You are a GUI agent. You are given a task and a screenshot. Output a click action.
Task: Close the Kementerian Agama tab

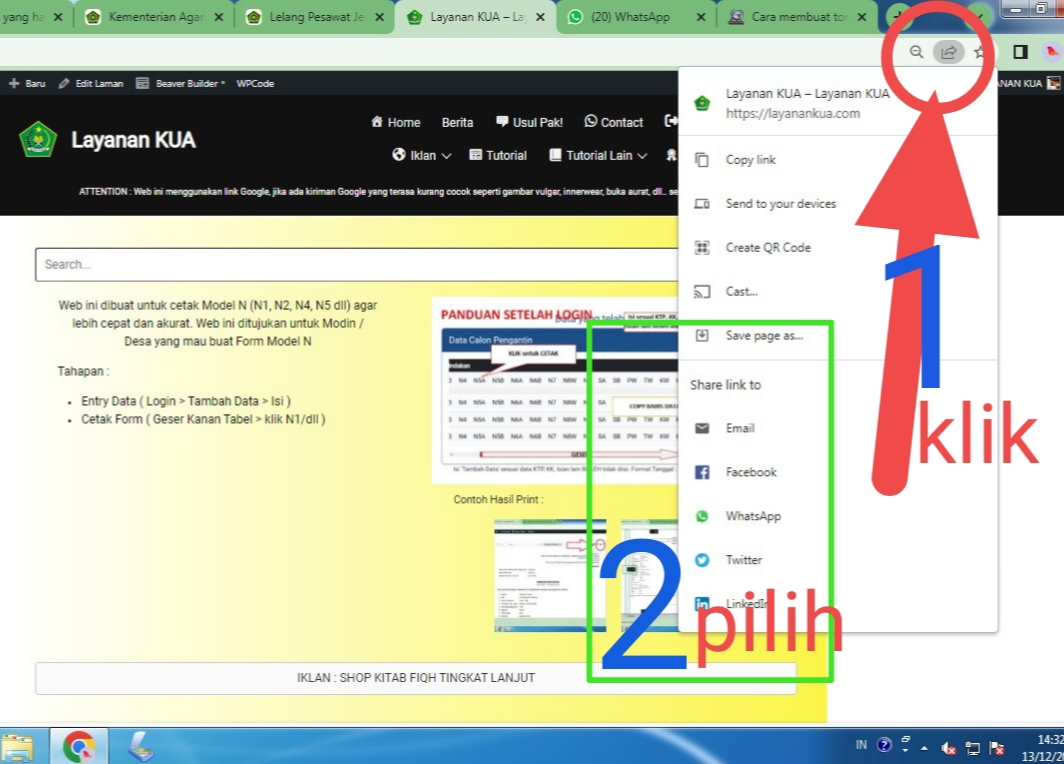[x=218, y=17]
